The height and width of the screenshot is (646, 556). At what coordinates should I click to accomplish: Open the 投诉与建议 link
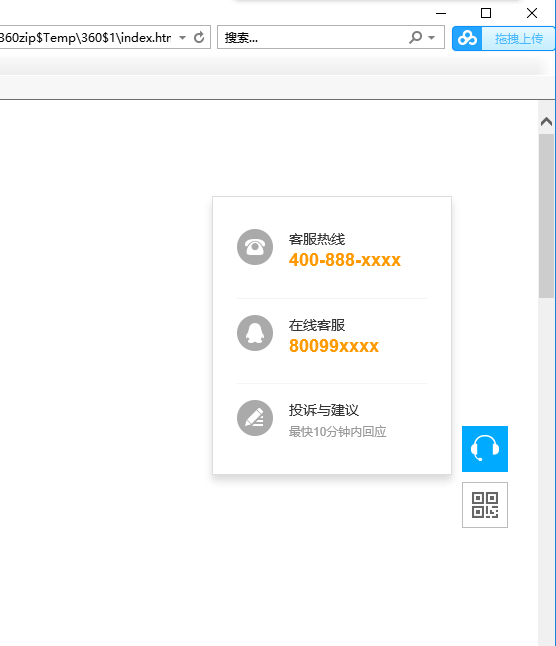pos(324,410)
